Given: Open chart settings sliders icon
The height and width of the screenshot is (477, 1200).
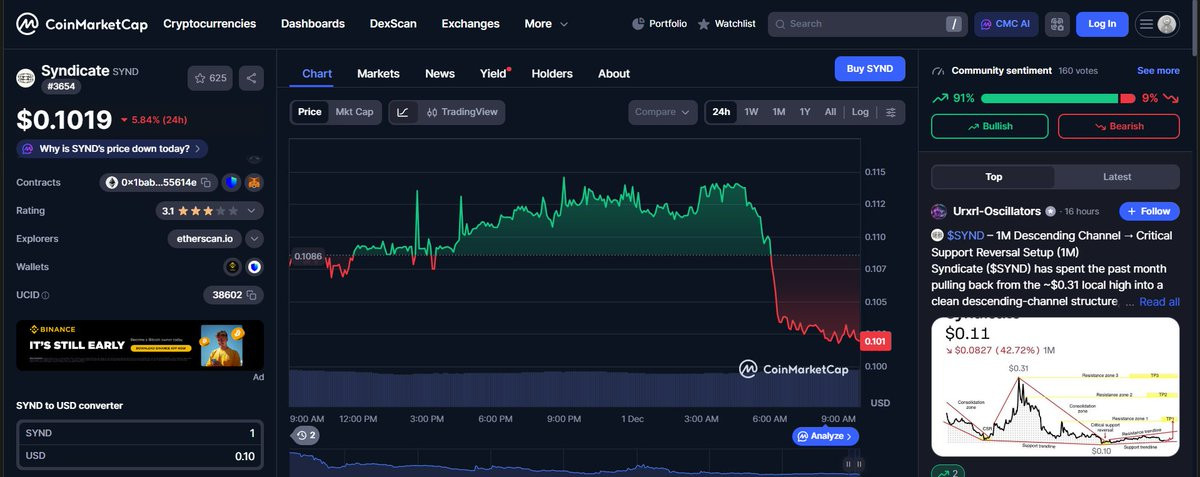Looking at the screenshot, I should [891, 112].
